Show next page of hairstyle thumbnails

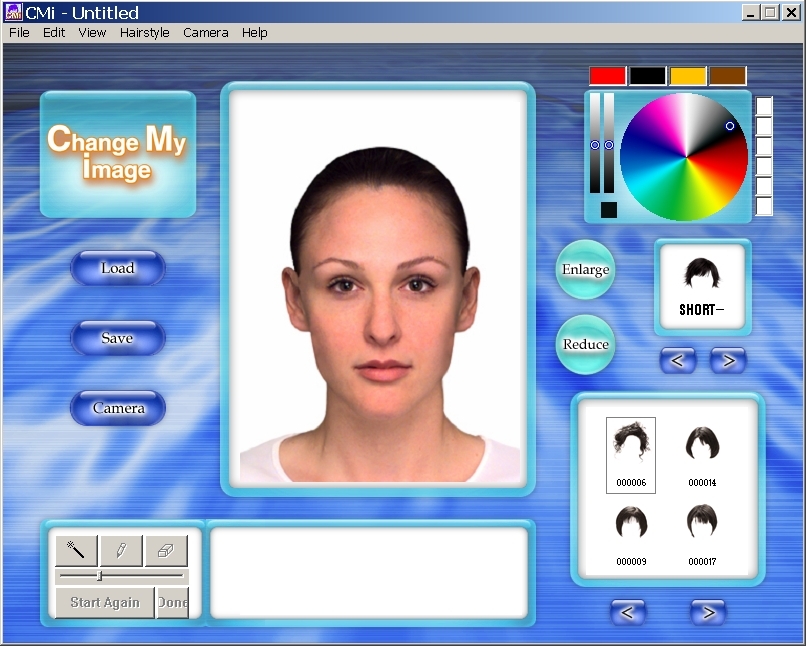708,612
